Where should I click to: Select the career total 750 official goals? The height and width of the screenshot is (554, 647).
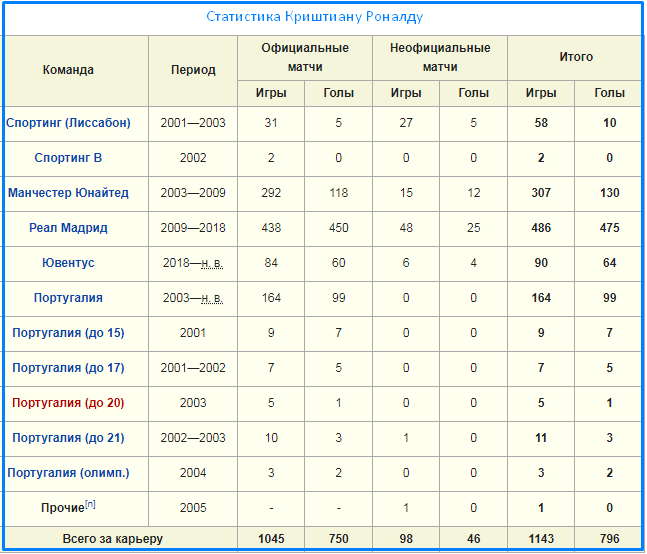coord(338,539)
